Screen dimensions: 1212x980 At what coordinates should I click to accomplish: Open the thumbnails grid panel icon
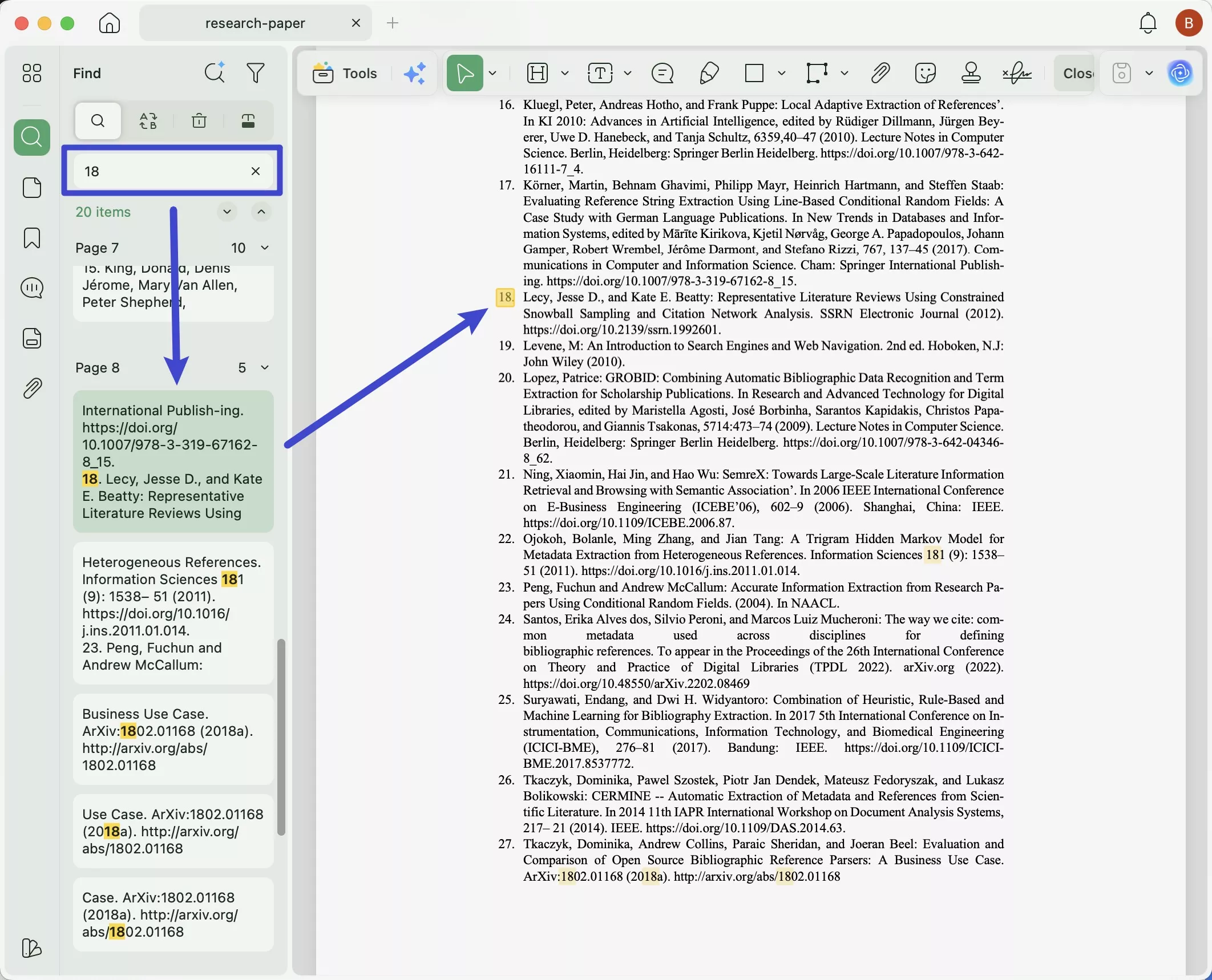point(31,72)
